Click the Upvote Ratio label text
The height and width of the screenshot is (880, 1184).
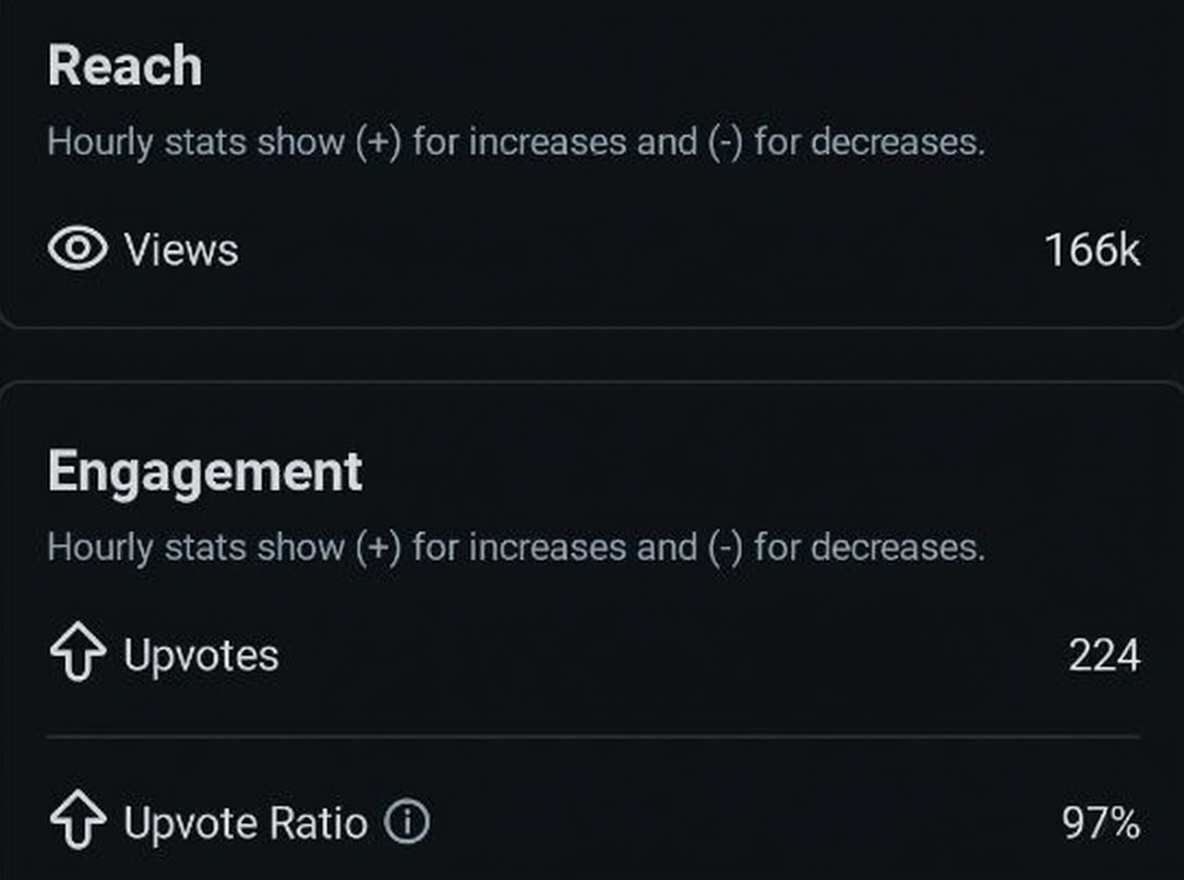[245, 824]
